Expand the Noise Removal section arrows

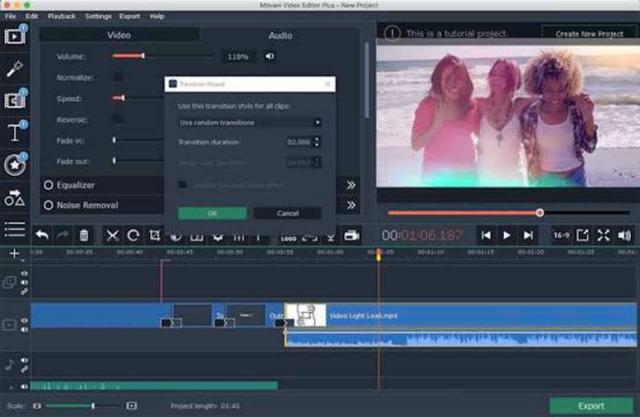tap(351, 205)
